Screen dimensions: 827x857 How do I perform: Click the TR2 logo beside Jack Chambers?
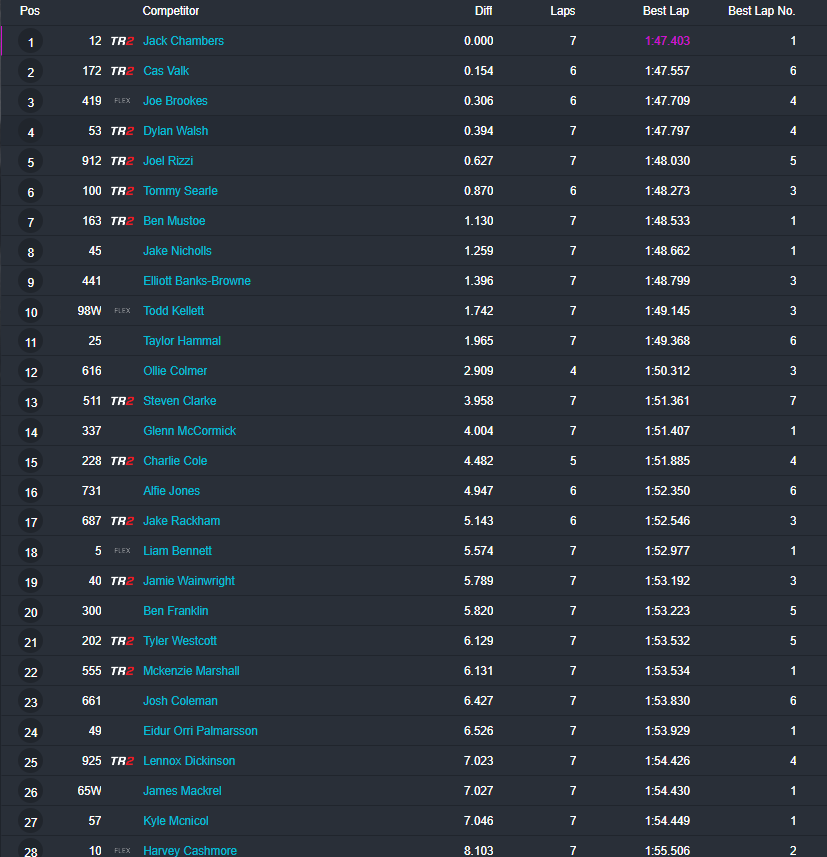coord(122,41)
